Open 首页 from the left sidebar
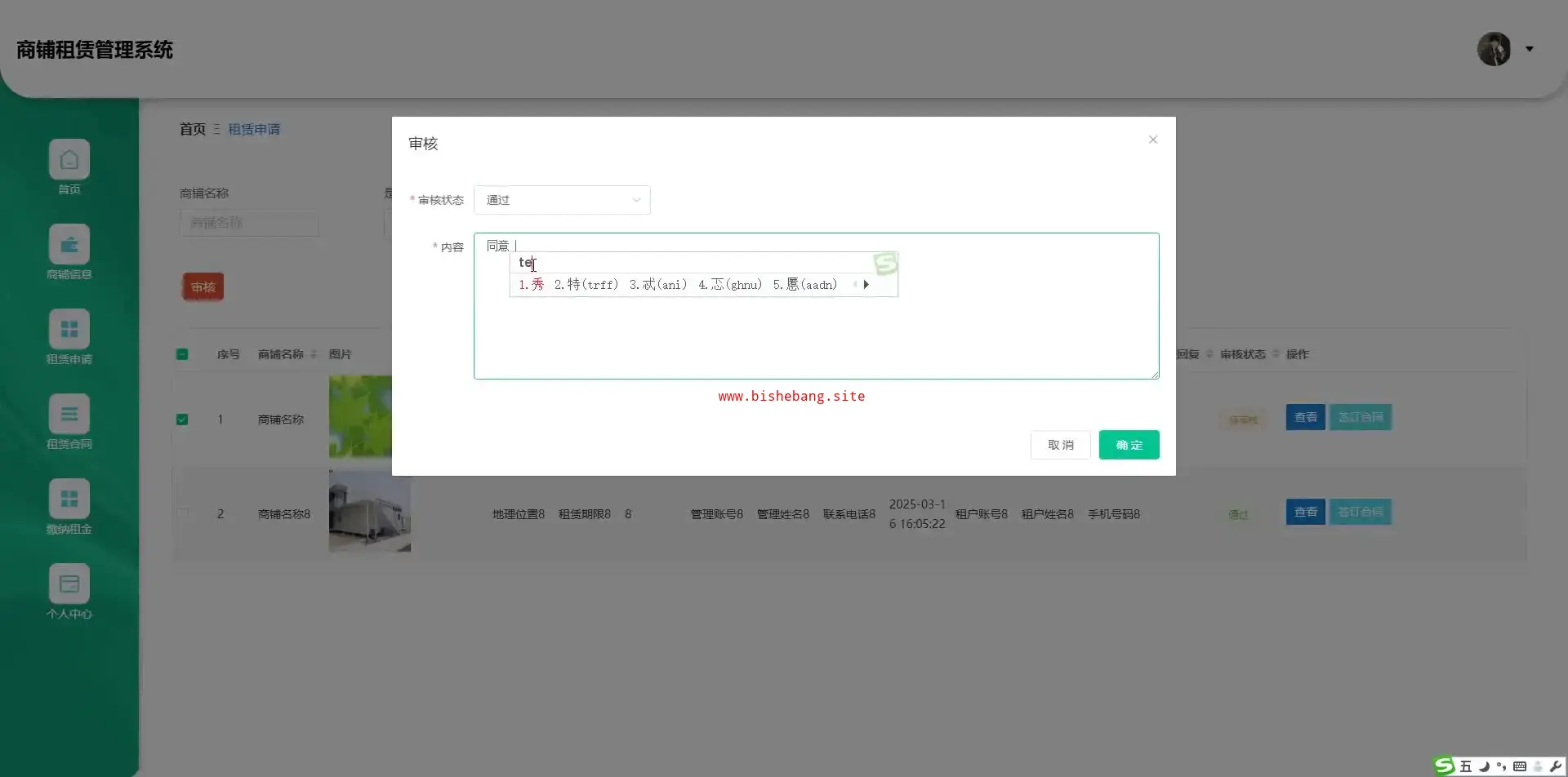 69,167
